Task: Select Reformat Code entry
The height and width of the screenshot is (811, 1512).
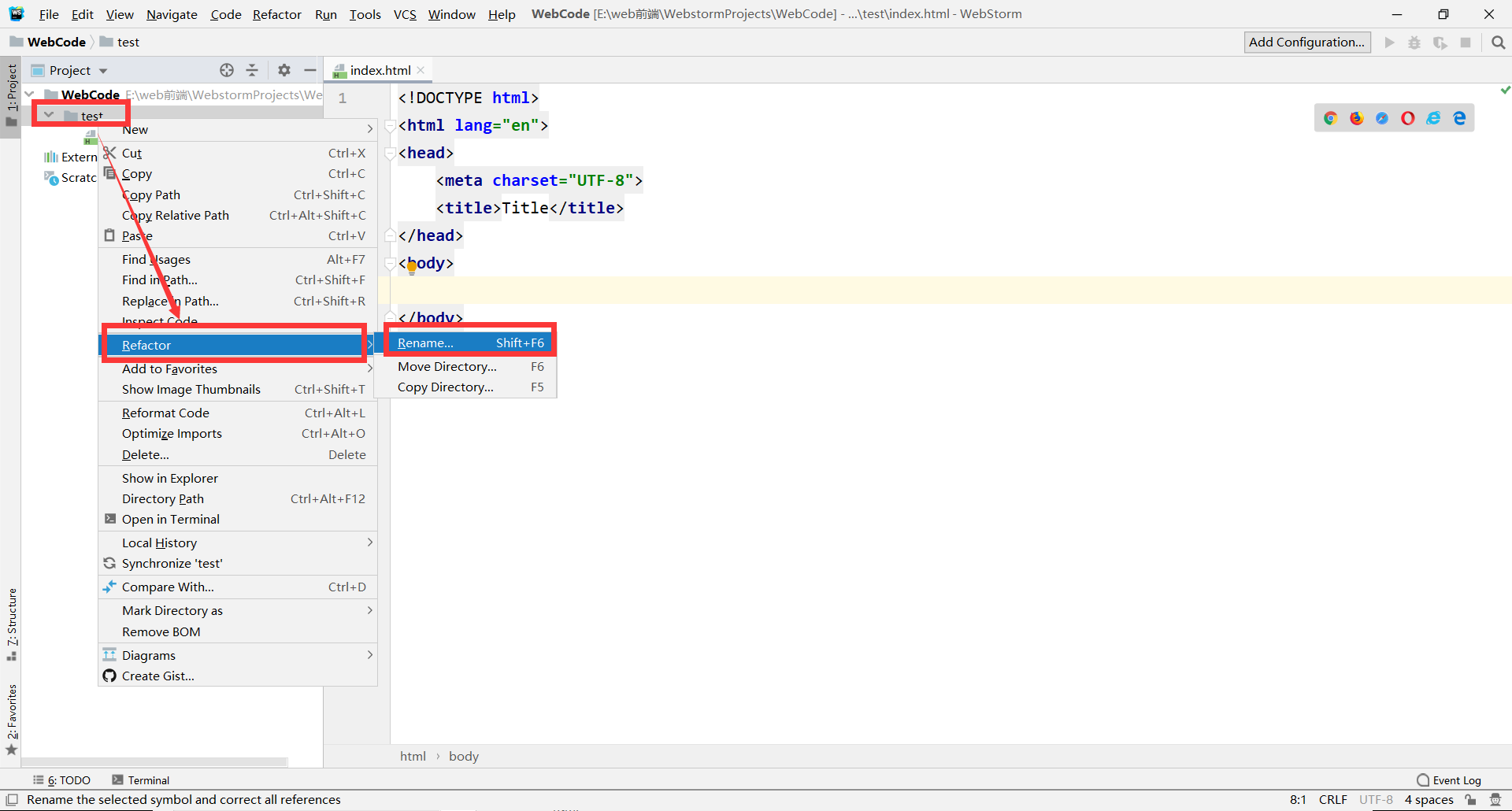Action: [x=238, y=413]
